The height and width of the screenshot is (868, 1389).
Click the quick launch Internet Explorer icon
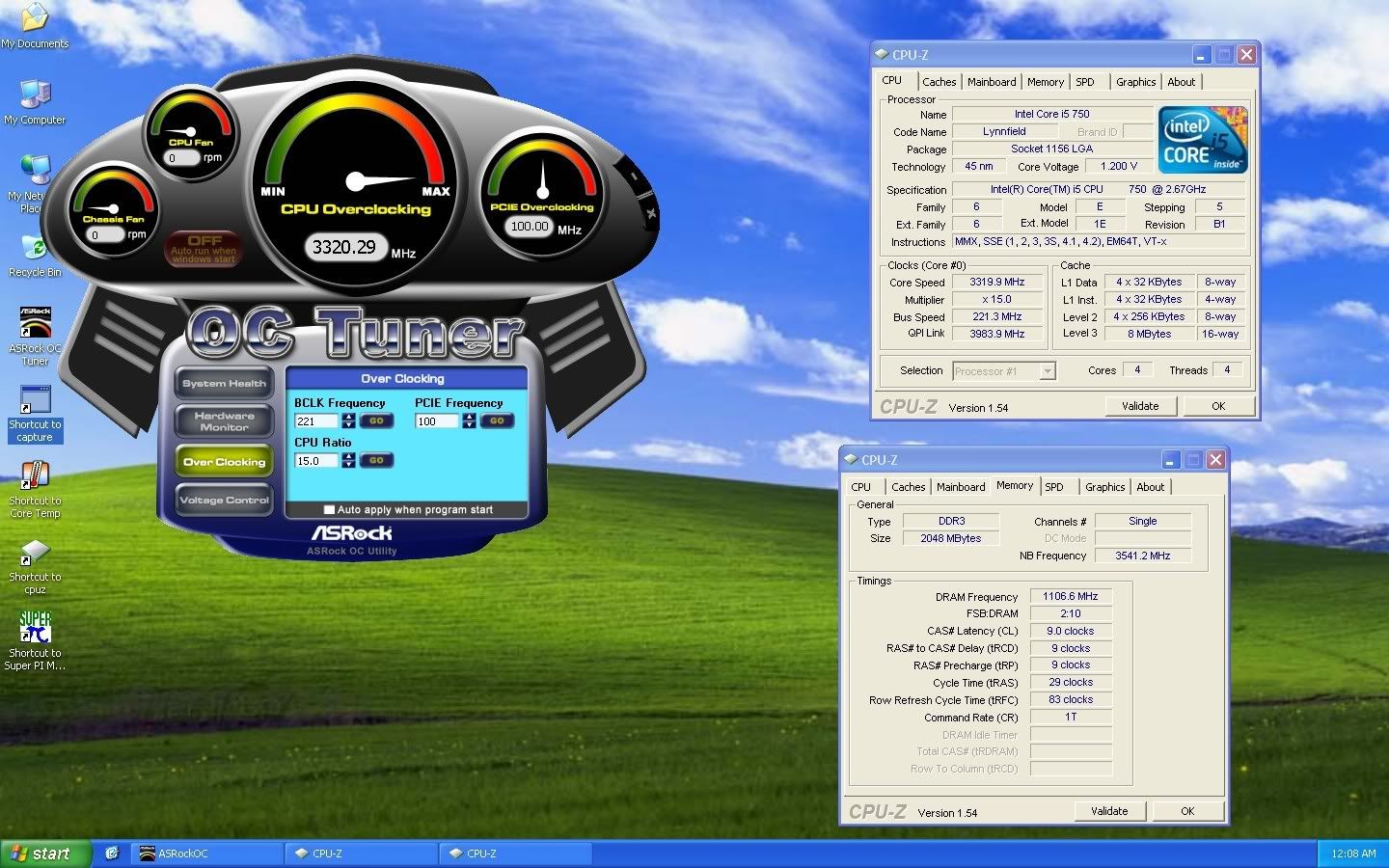click(x=112, y=853)
